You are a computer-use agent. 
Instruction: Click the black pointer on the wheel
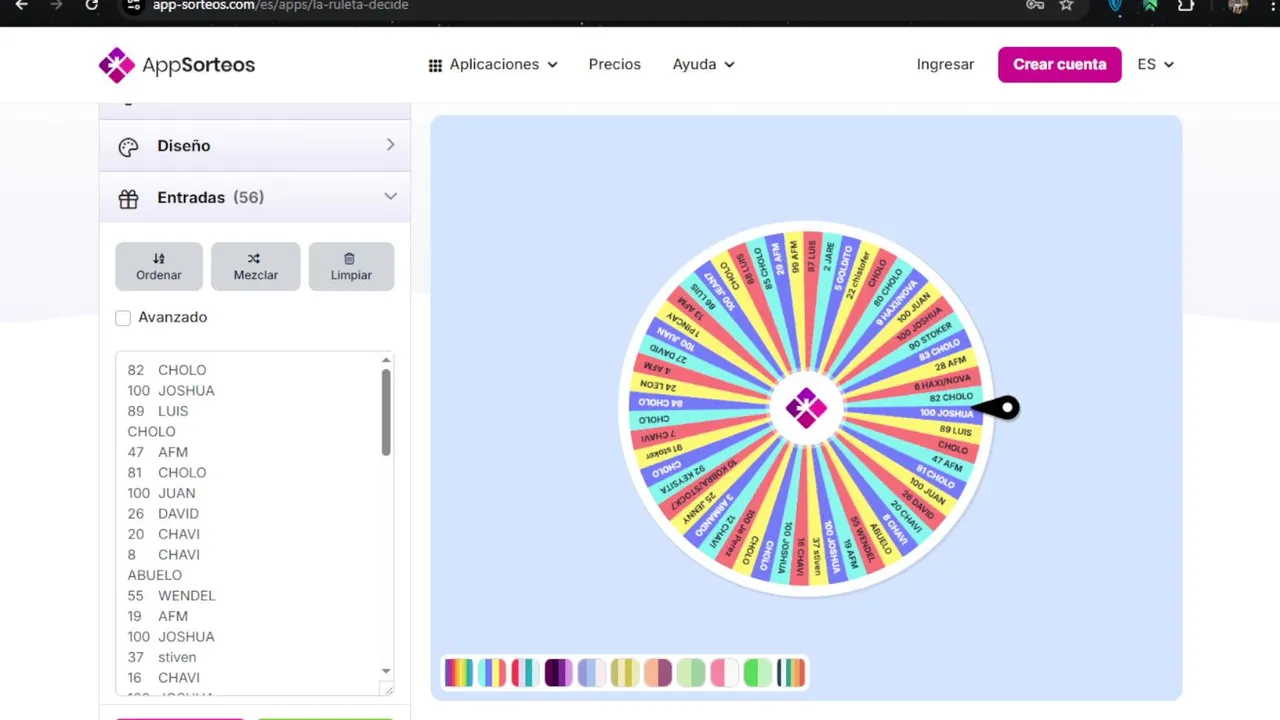[997, 407]
